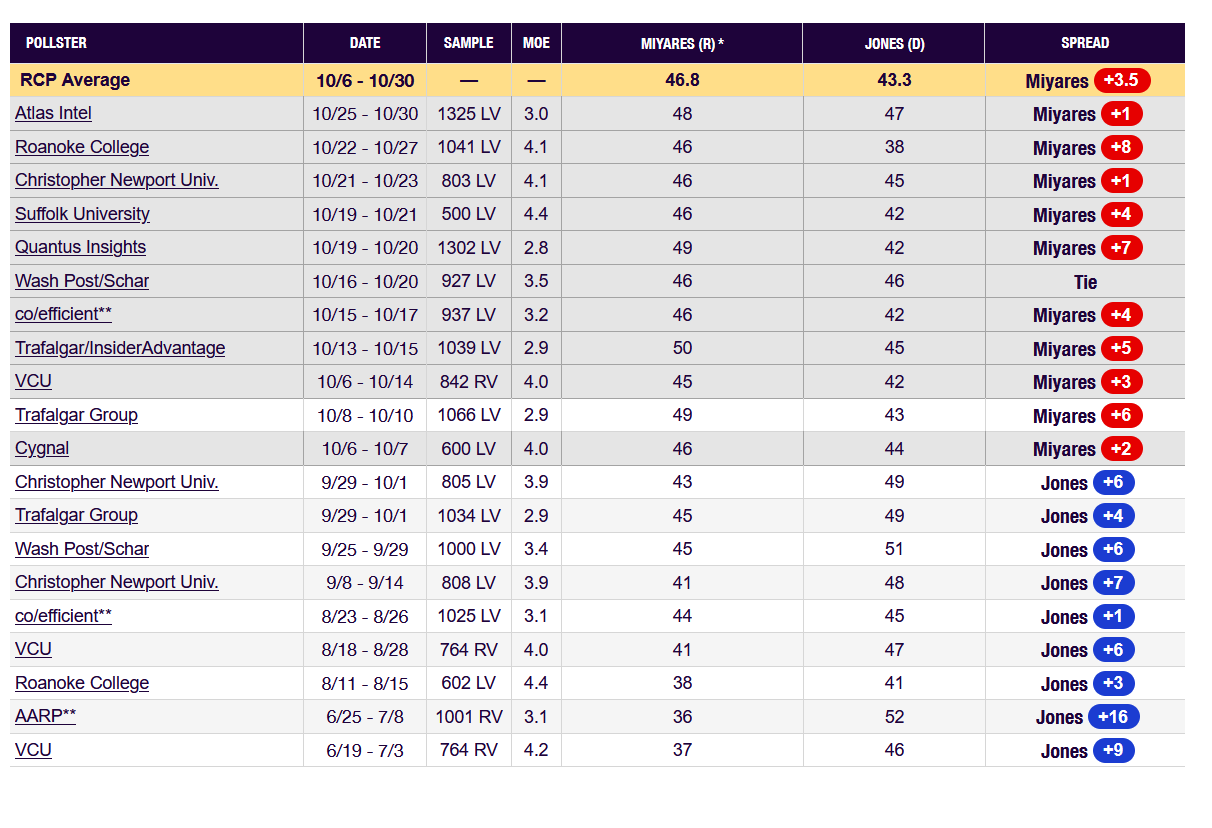1212x828 pixels.
Task: Click the 6/25 - 7/8 date cell
Action: (365, 716)
